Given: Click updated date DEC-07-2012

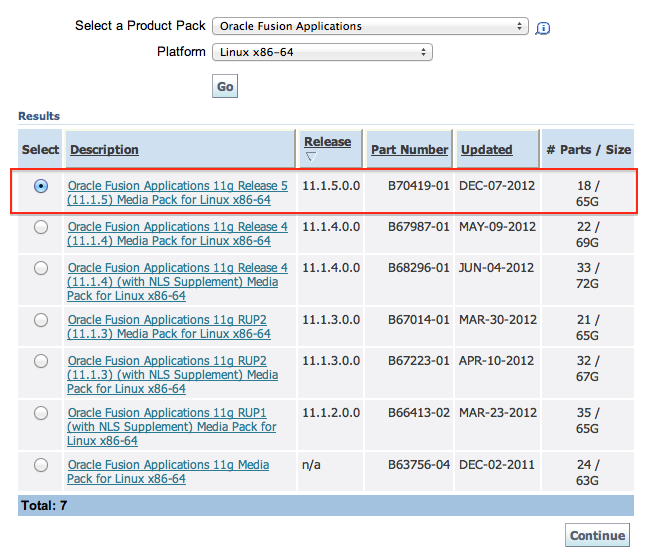Looking at the screenshot, I should [x=497, y=186].
